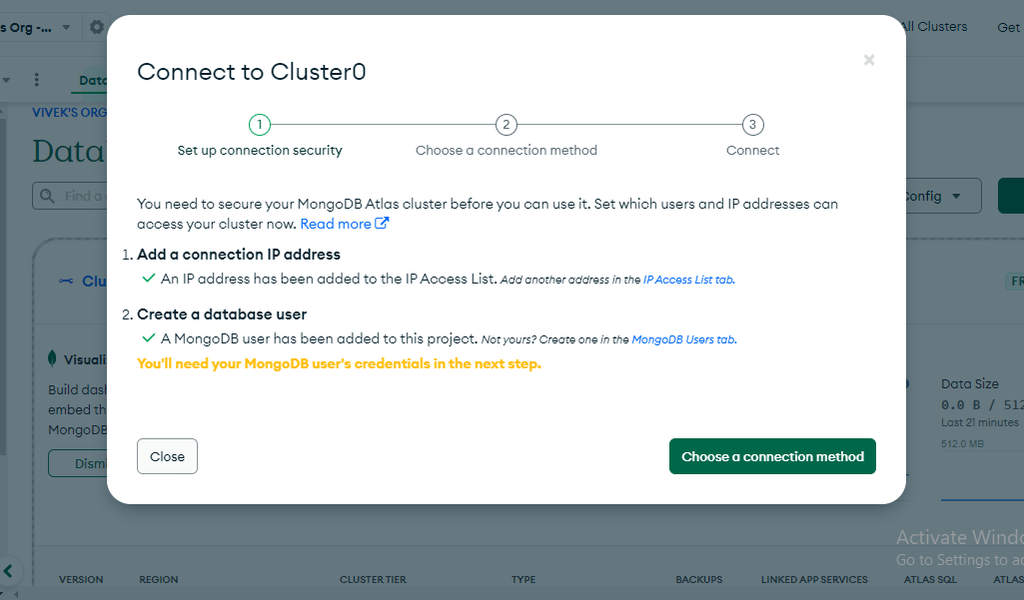Click the Choose a connection method button
1024x600 pixels.
click(772, 456)
